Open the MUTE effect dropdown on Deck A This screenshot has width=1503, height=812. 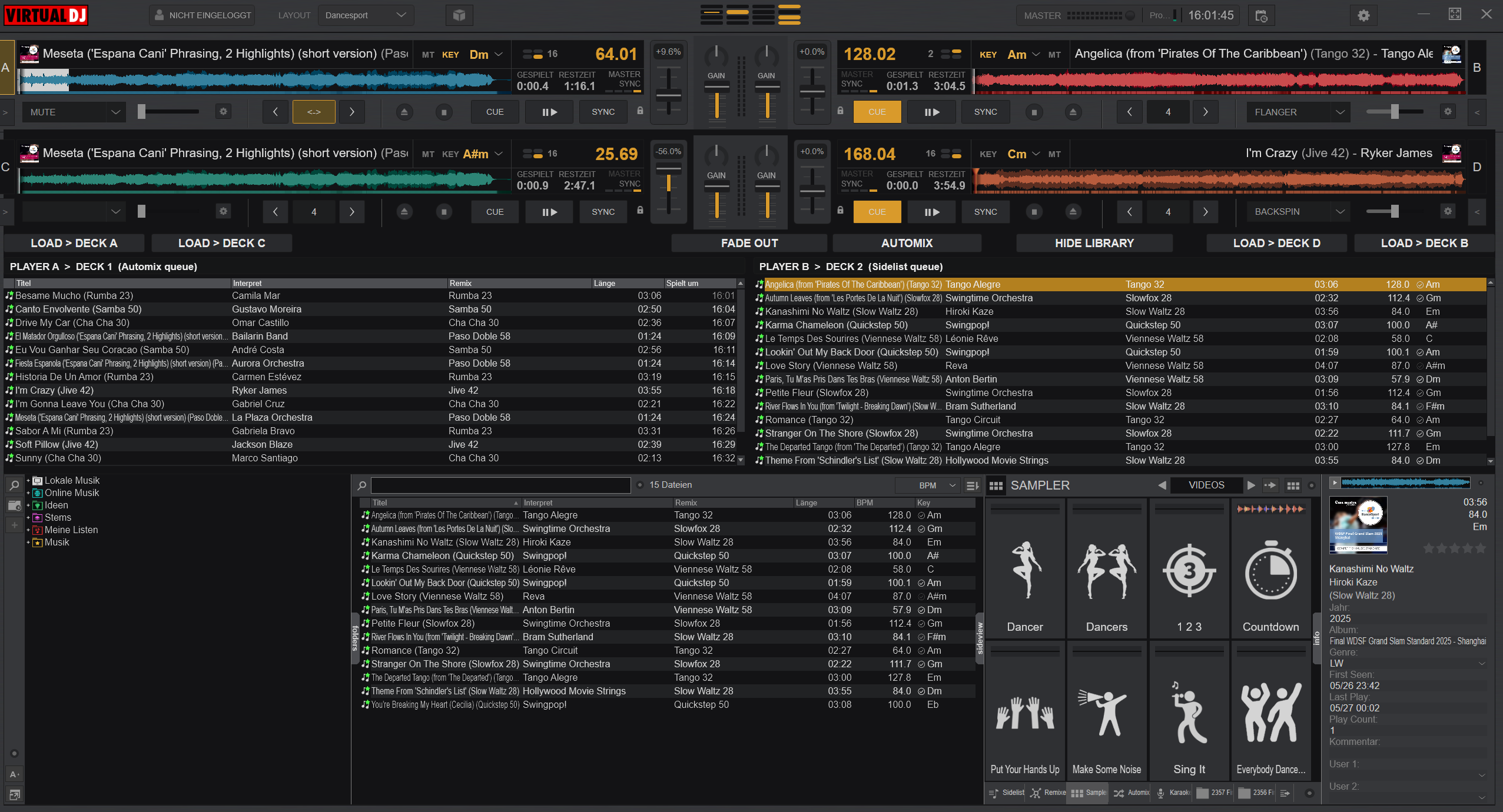(74, 112)
